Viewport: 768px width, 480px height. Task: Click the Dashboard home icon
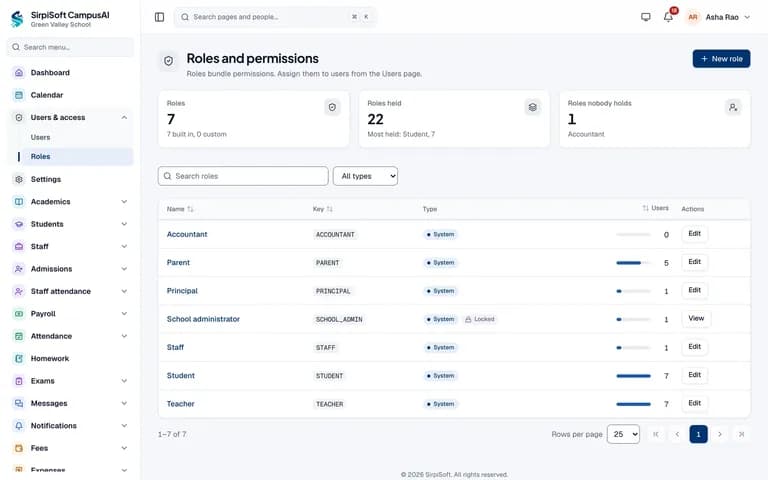pos(19,72)
